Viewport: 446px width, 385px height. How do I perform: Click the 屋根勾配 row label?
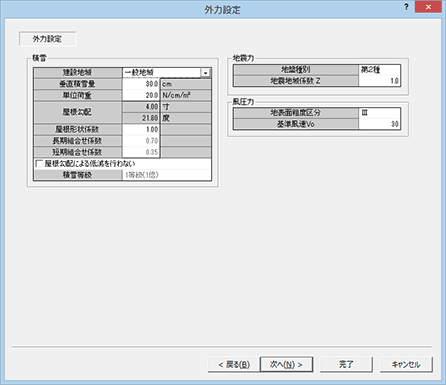click(x=78, y=112)
